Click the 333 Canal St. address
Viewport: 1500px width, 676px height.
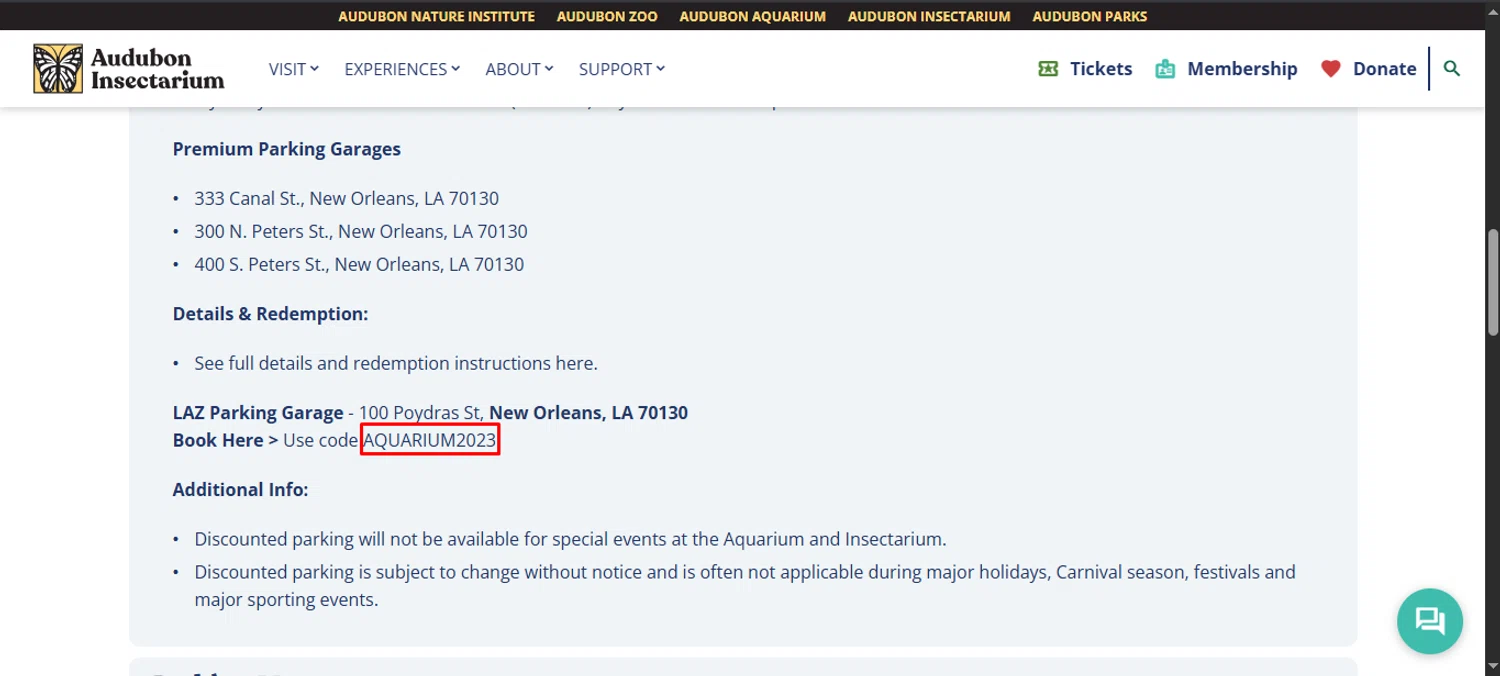[x=347, y=198]
